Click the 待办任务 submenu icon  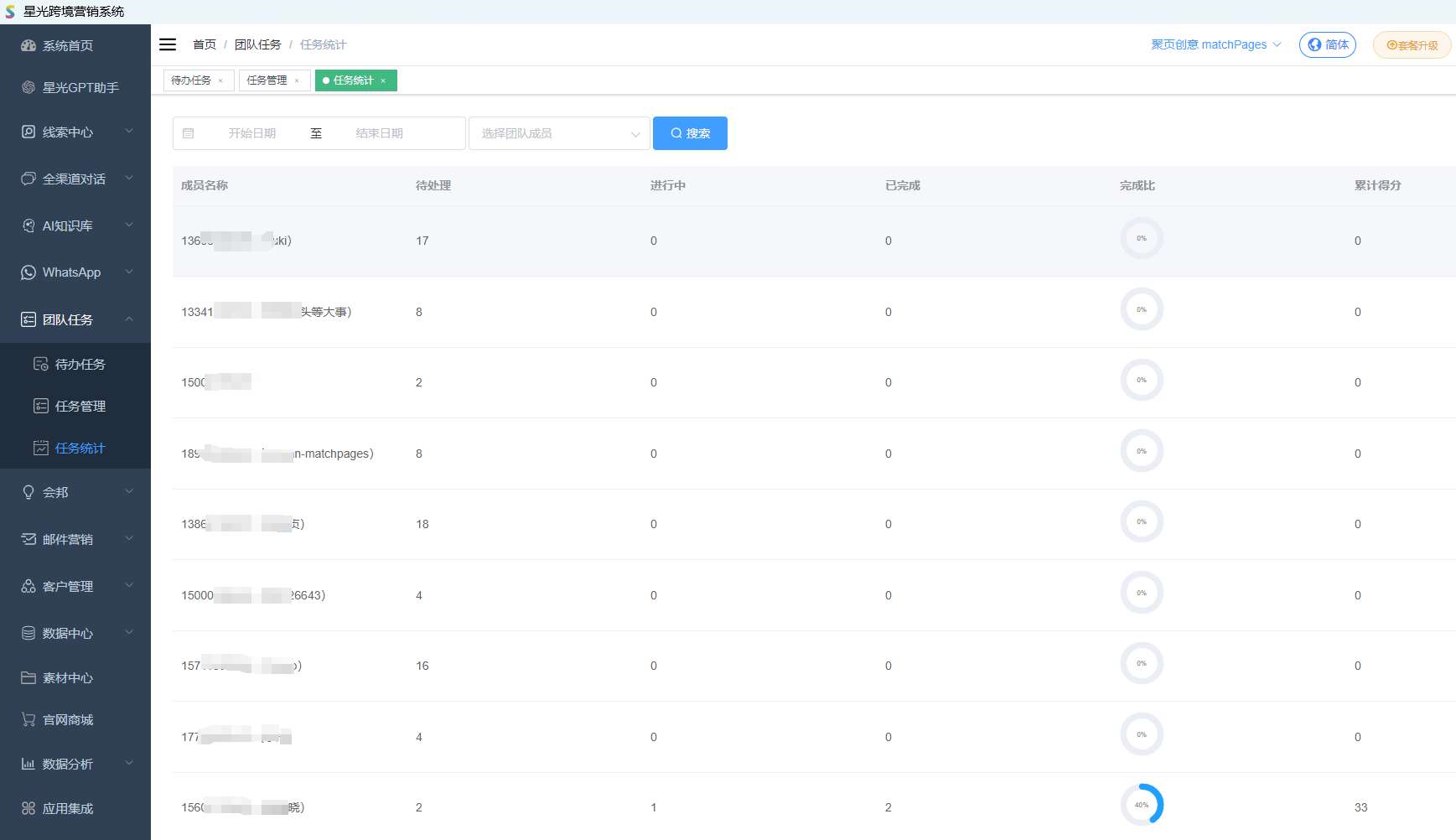pos(41,364)
